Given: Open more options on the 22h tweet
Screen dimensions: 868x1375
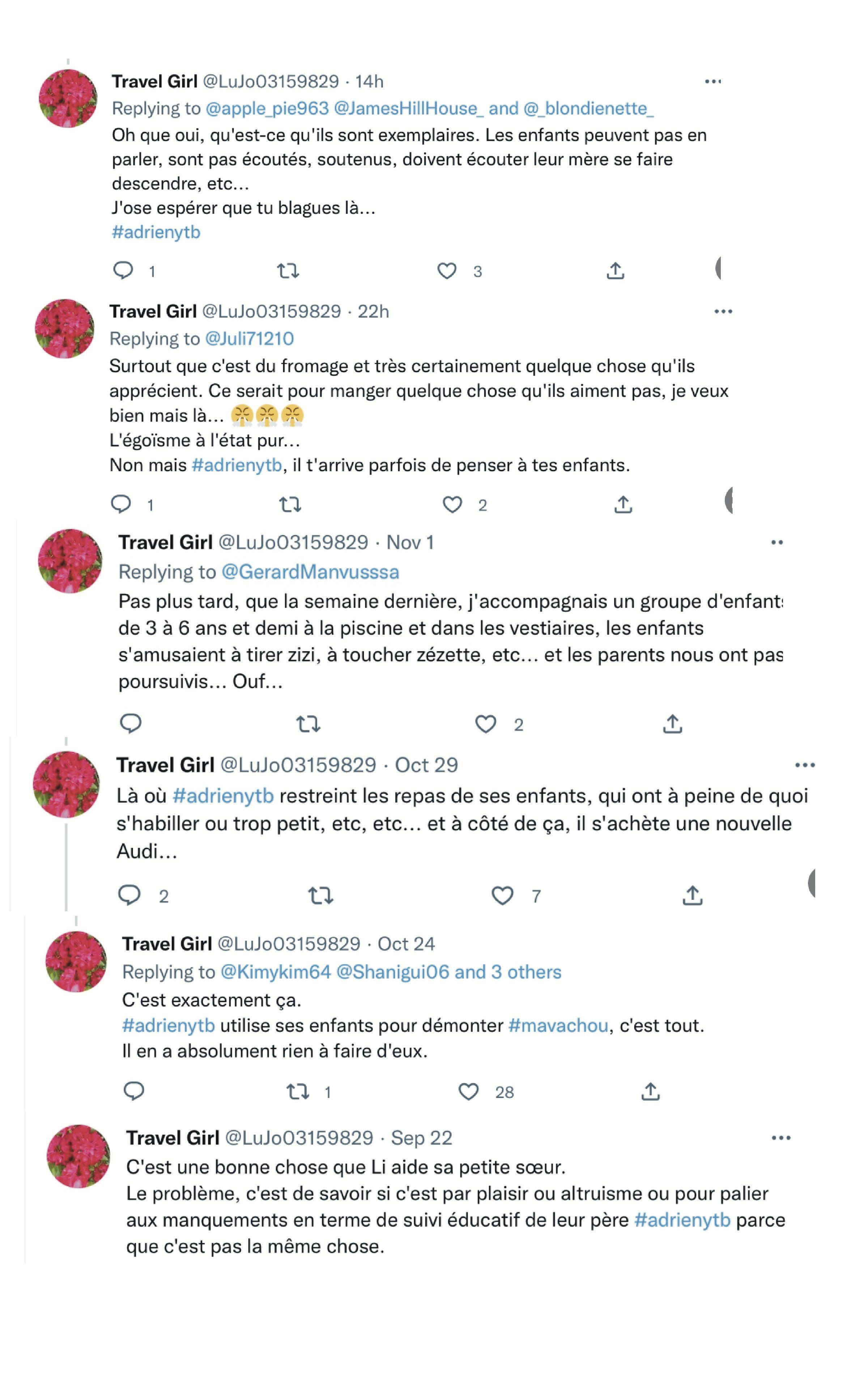Looking at the screenshot, I should point(723,312).
